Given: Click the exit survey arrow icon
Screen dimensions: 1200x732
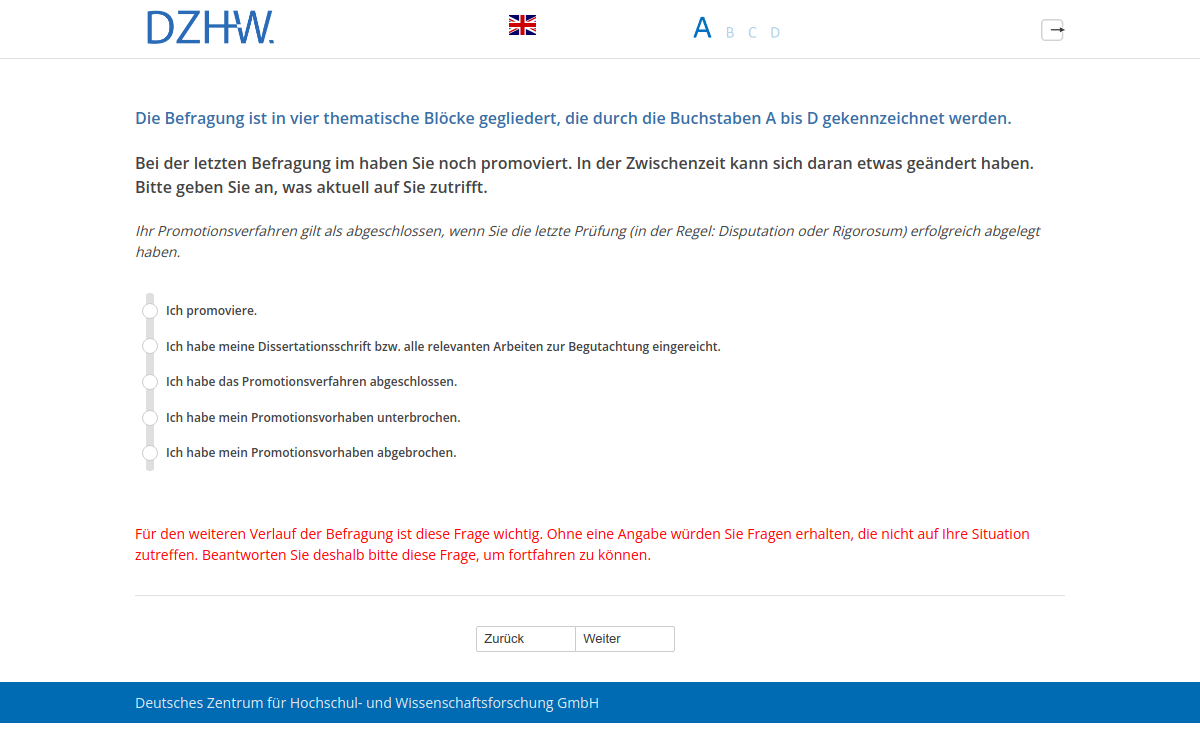Looking at the screenshot, I should [x=1052, y=30].
